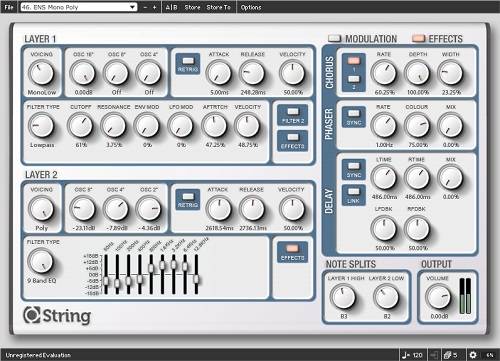Screen dimensions: 500x361
Task: Click the Delay LTime knob
Action: coord(384,178)
